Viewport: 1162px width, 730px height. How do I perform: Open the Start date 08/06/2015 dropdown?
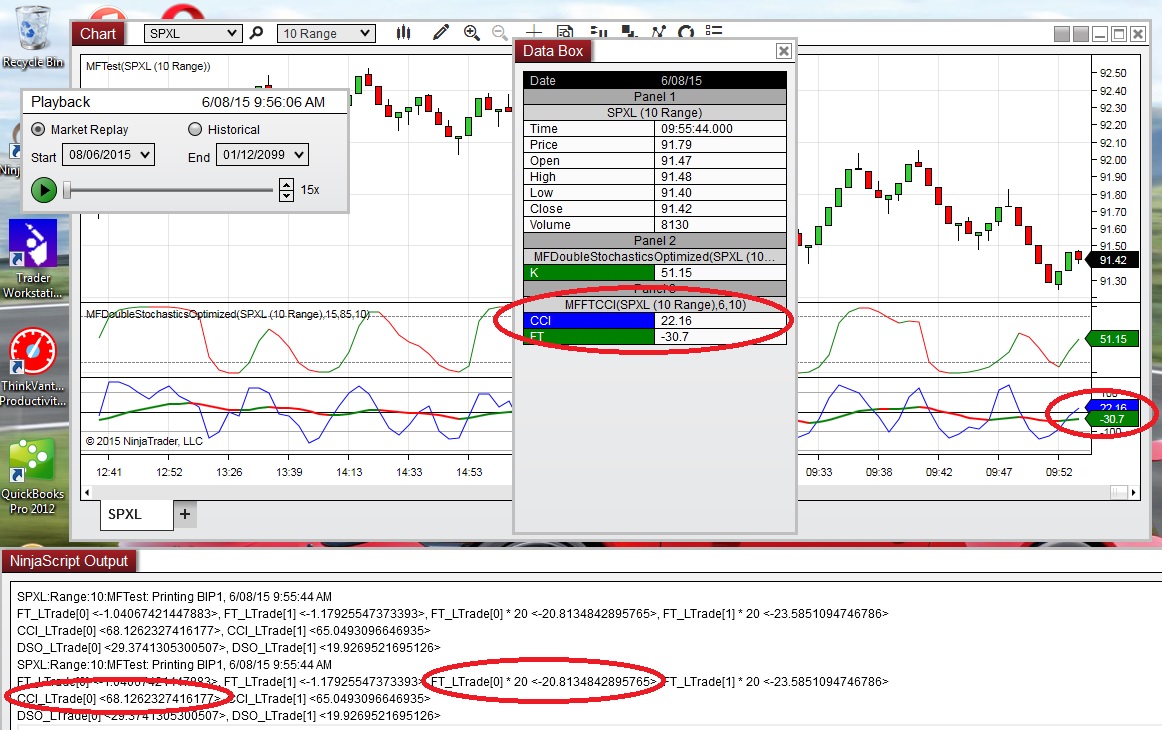tap(108, 155)
